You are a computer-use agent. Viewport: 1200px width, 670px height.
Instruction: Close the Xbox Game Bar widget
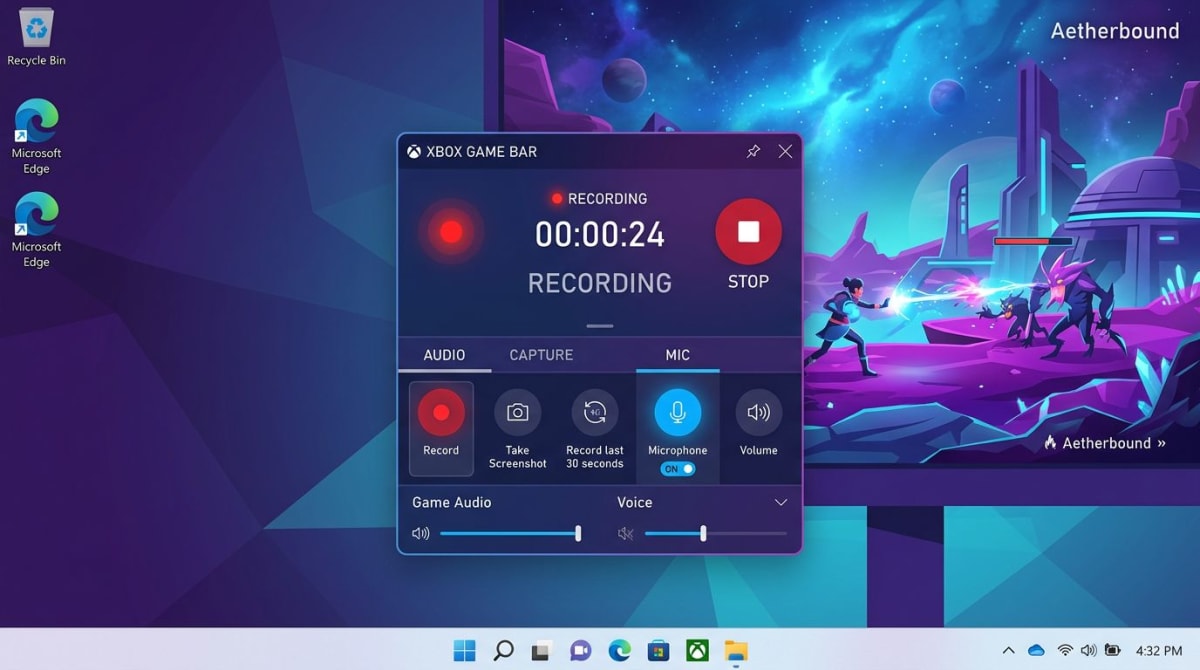pyautogui.click(x=785, y=151)
